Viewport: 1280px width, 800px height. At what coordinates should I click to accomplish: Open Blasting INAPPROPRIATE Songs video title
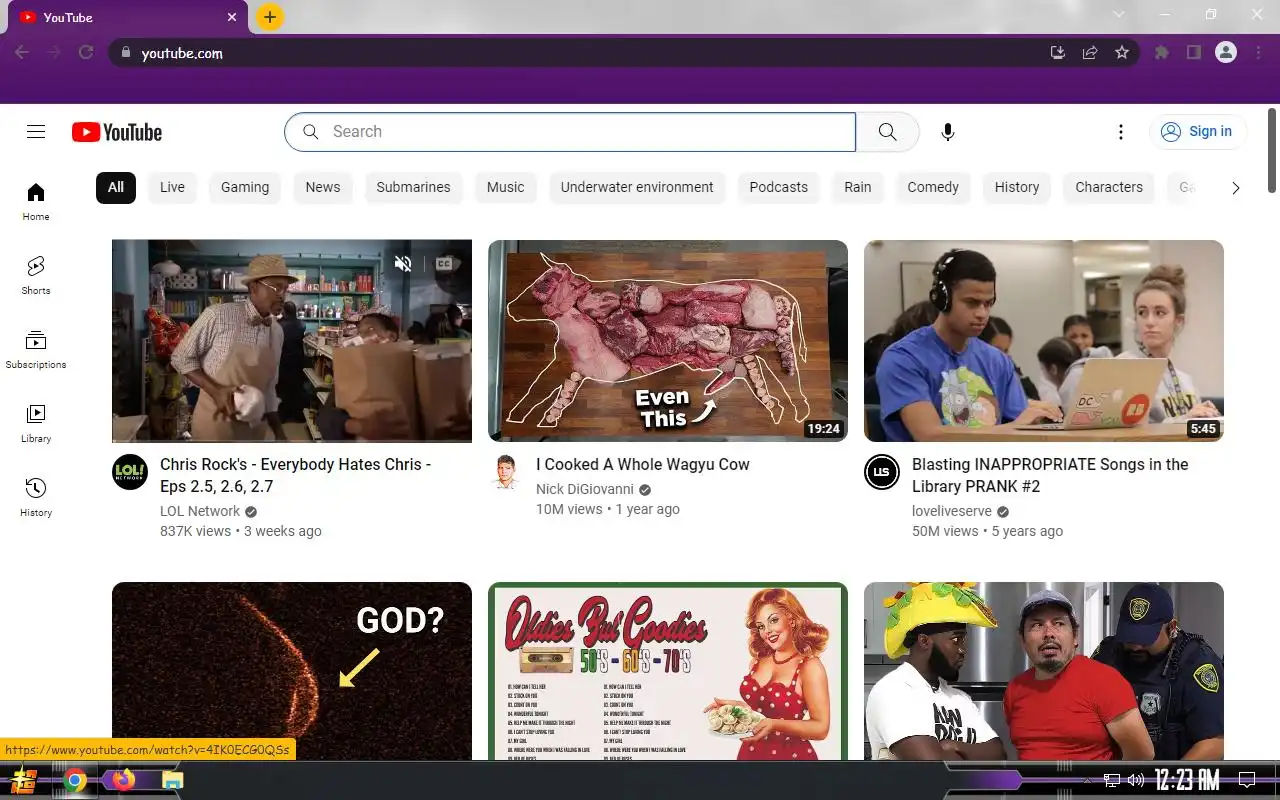[x=1050, y=475]
